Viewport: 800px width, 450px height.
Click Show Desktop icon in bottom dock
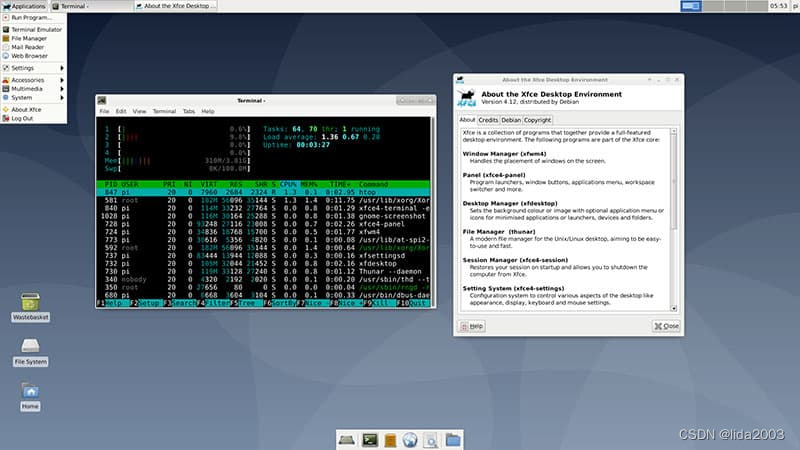[x=347, y=440]
